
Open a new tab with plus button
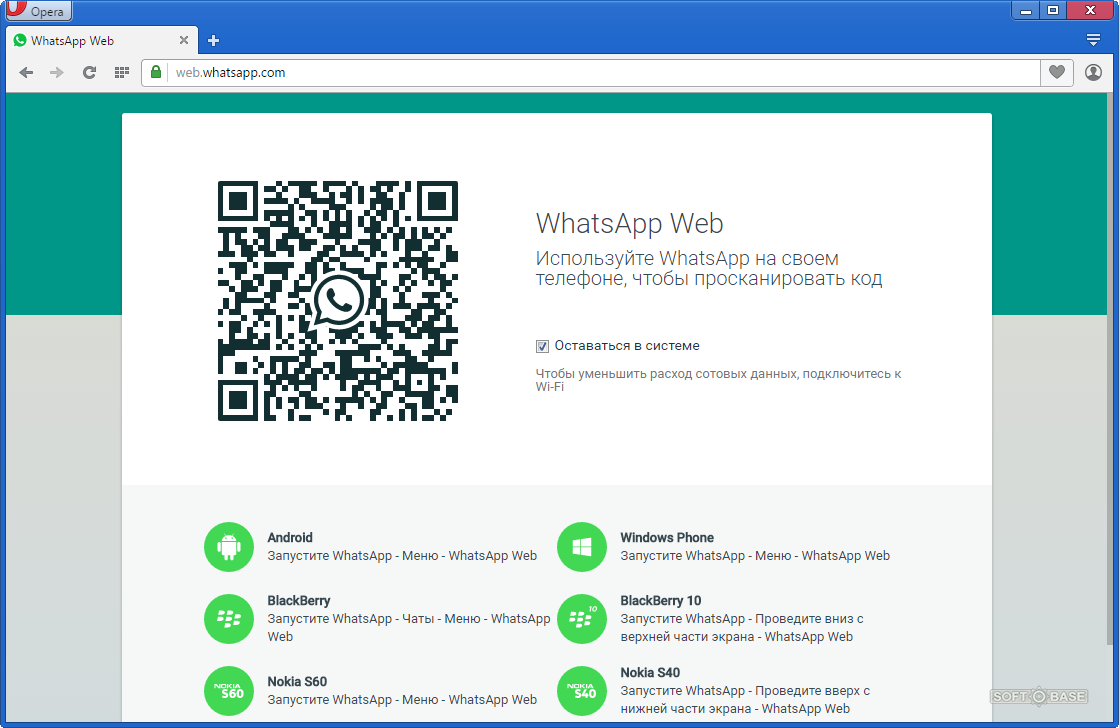point(213,41)
